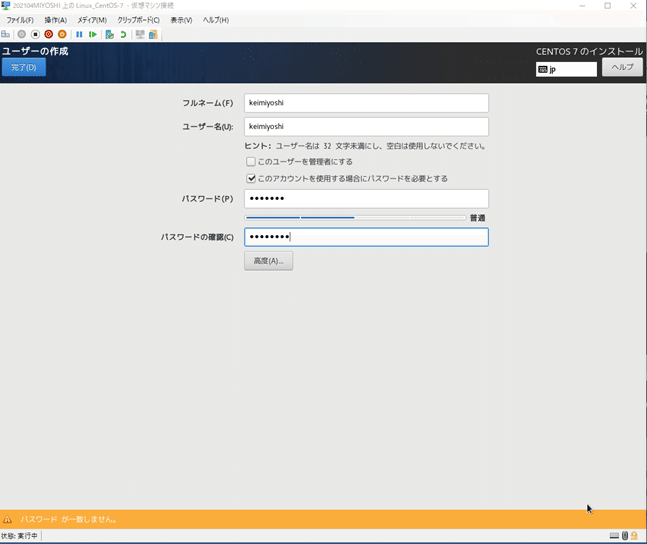Viewport: 647px width, 544px height.
Task: Click the mouse icon in the status bar
Action: tap(625, 536)
